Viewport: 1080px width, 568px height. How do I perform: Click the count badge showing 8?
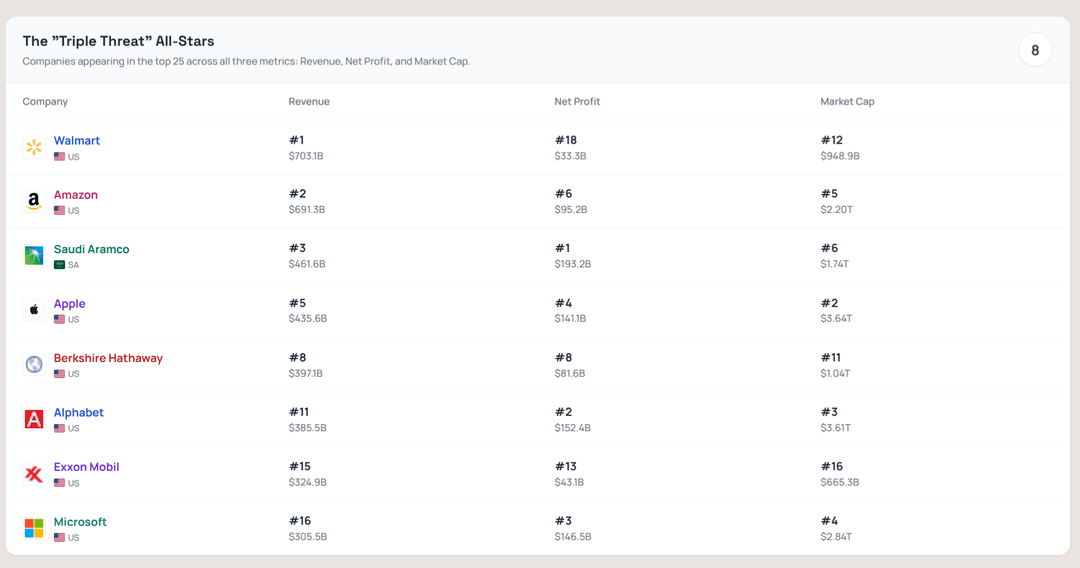point(1035,50)
